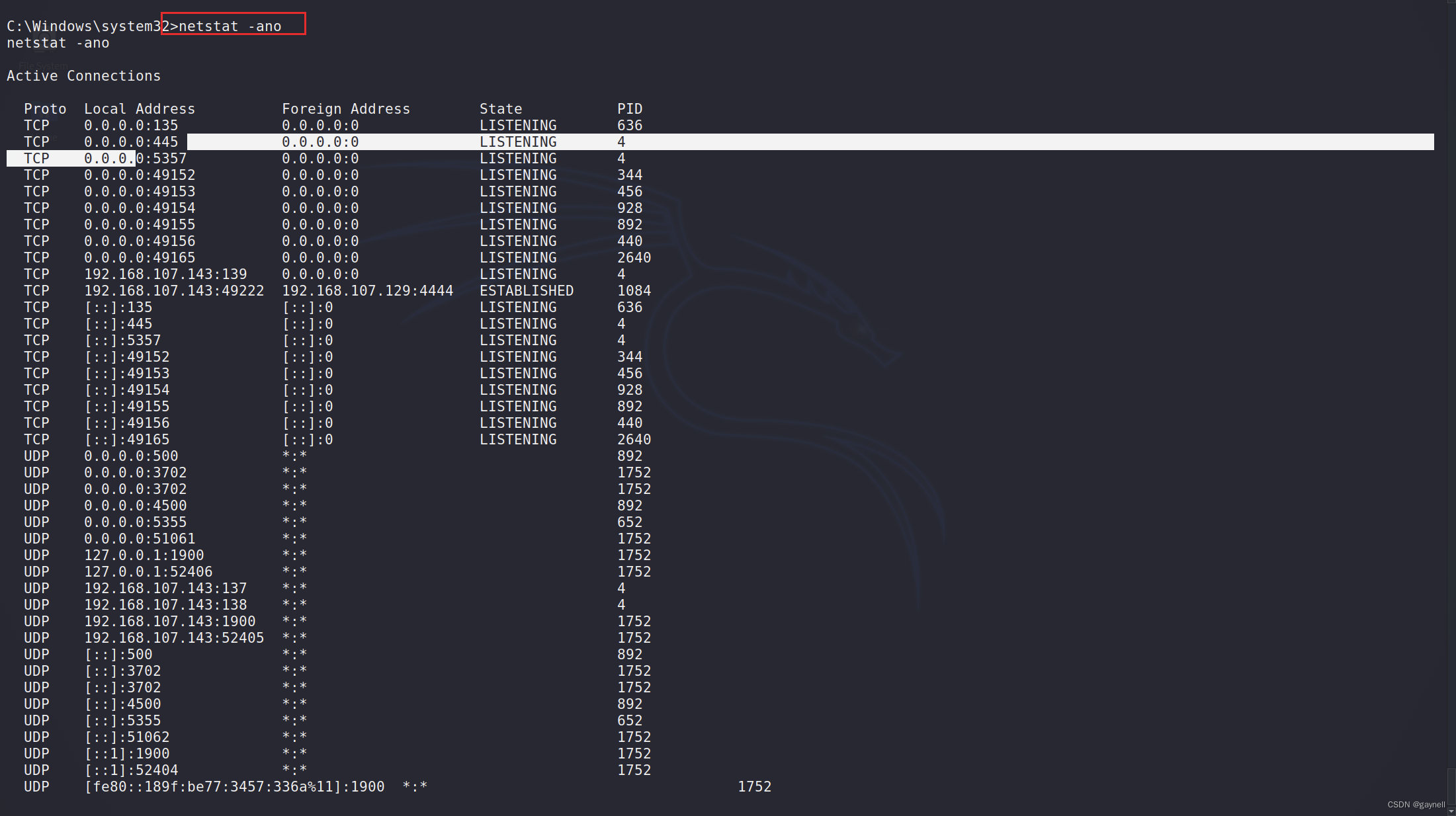Click UDP local address [::]:5355

coord(122,721)
